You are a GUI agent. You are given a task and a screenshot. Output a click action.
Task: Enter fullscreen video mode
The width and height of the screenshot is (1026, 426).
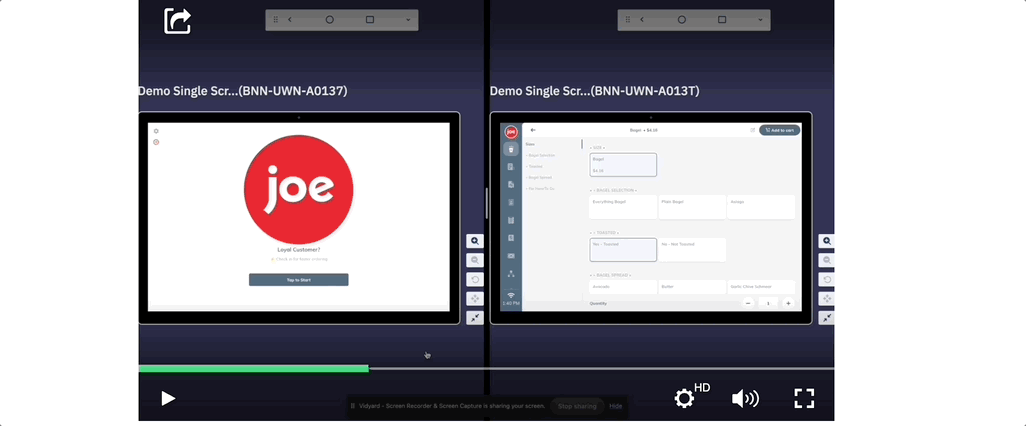804,399
